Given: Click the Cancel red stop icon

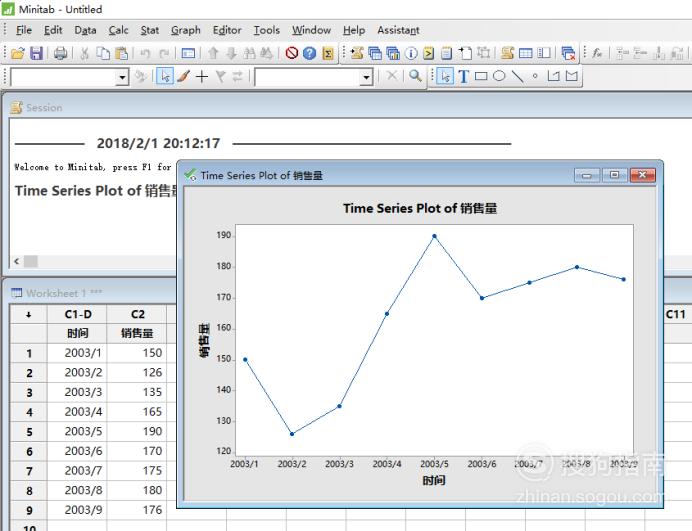Looking at the screenshot, I should click(x=291, y=53).
